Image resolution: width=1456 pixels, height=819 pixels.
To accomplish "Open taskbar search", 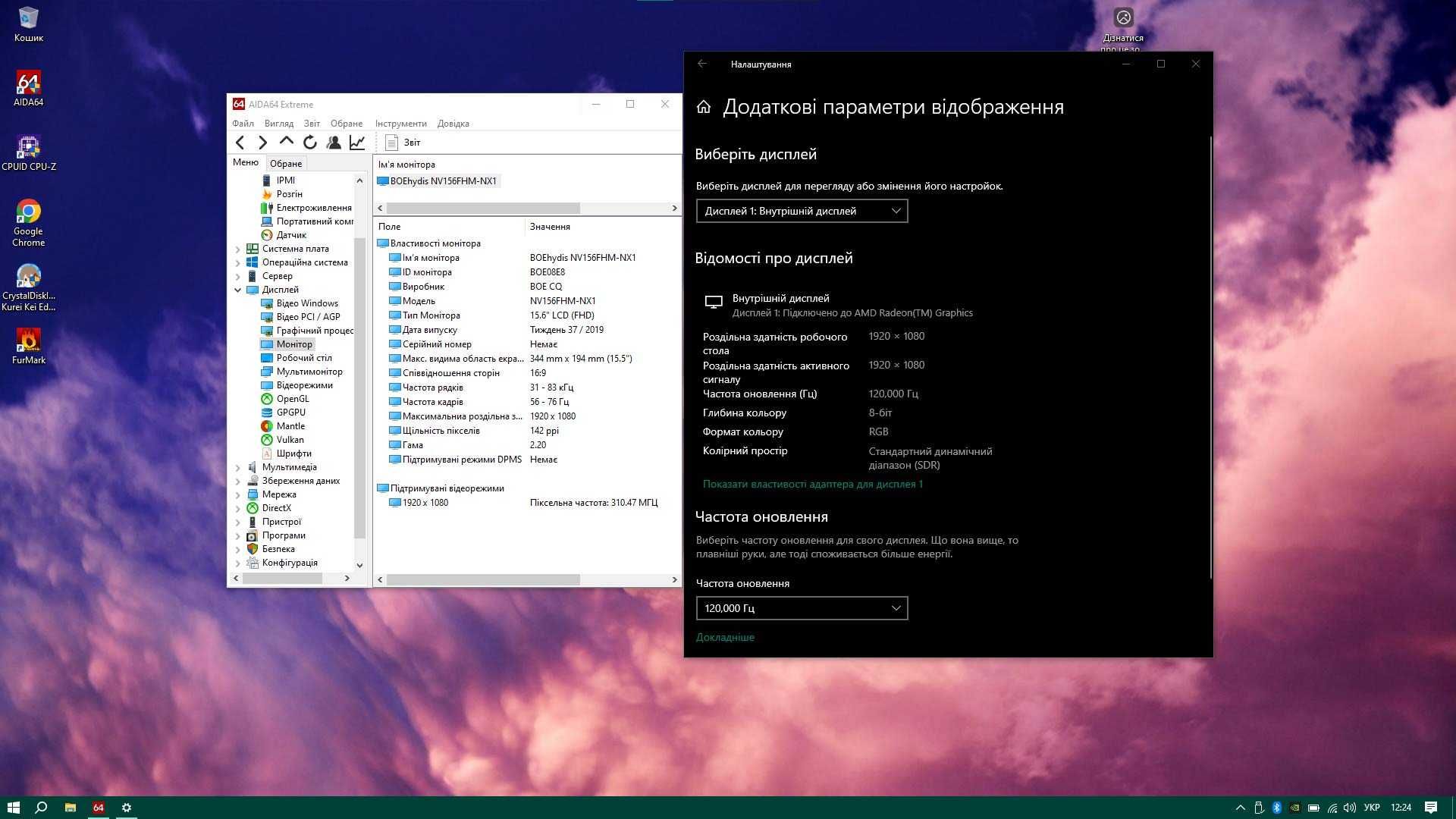I will pos(42,808).
